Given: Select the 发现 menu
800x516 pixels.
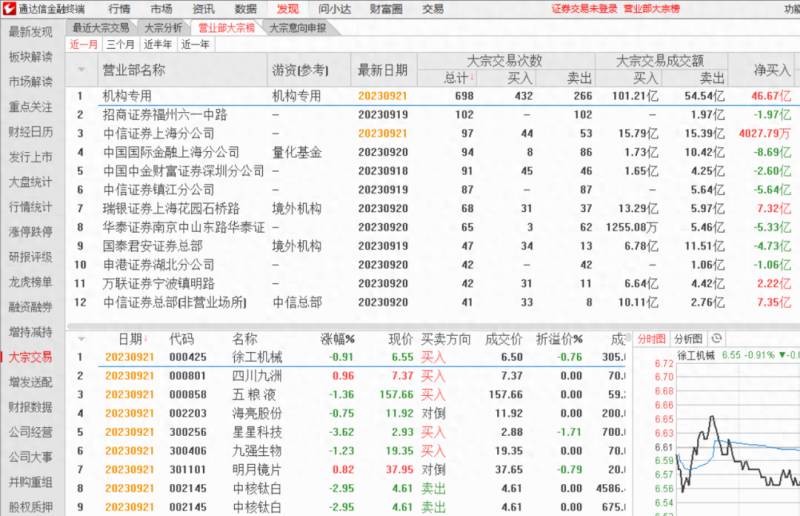Looking at the screenshot, I should click(x=288, y=9).
